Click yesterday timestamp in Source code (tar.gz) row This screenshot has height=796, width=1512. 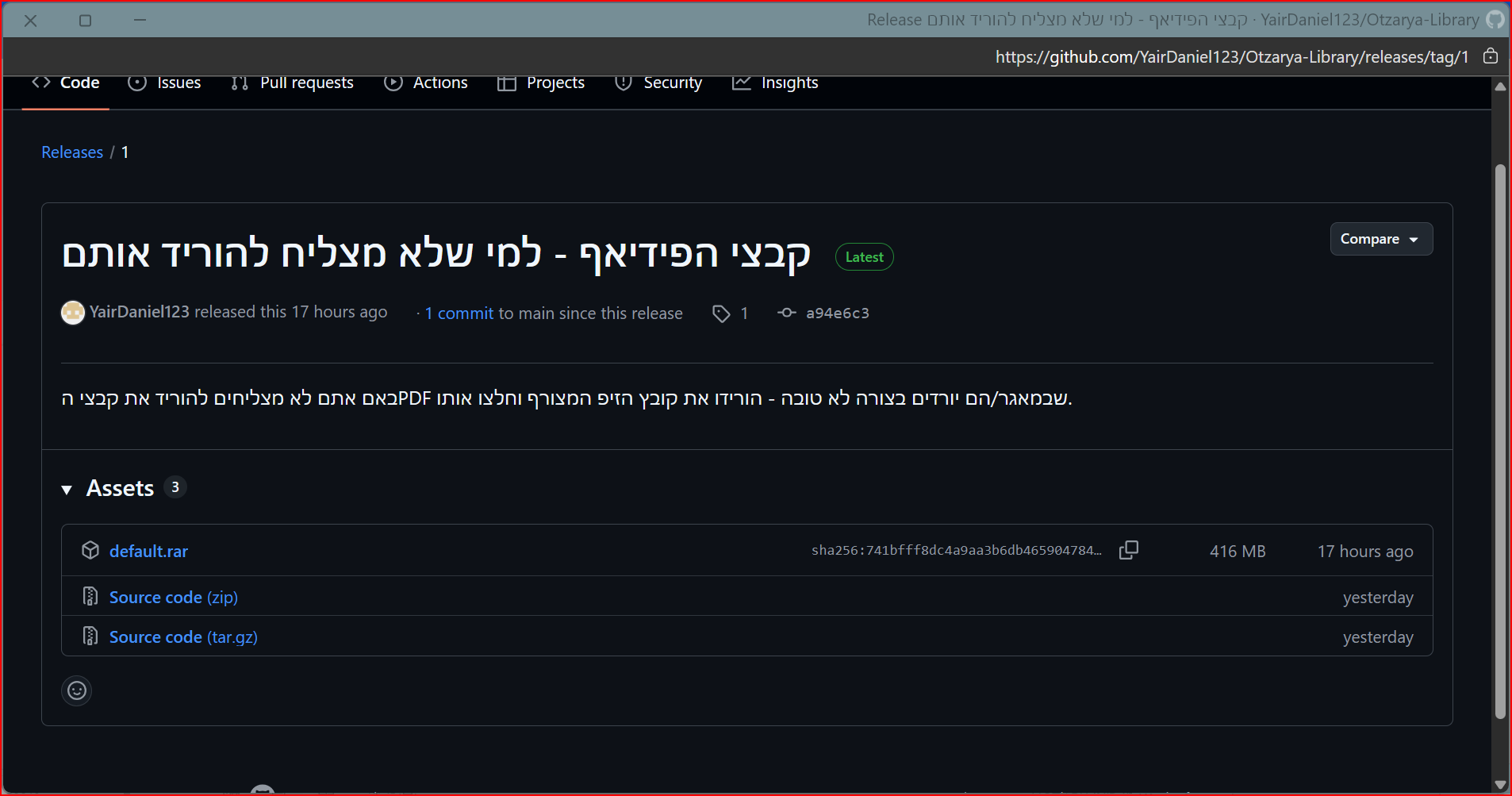(1378, 637)
